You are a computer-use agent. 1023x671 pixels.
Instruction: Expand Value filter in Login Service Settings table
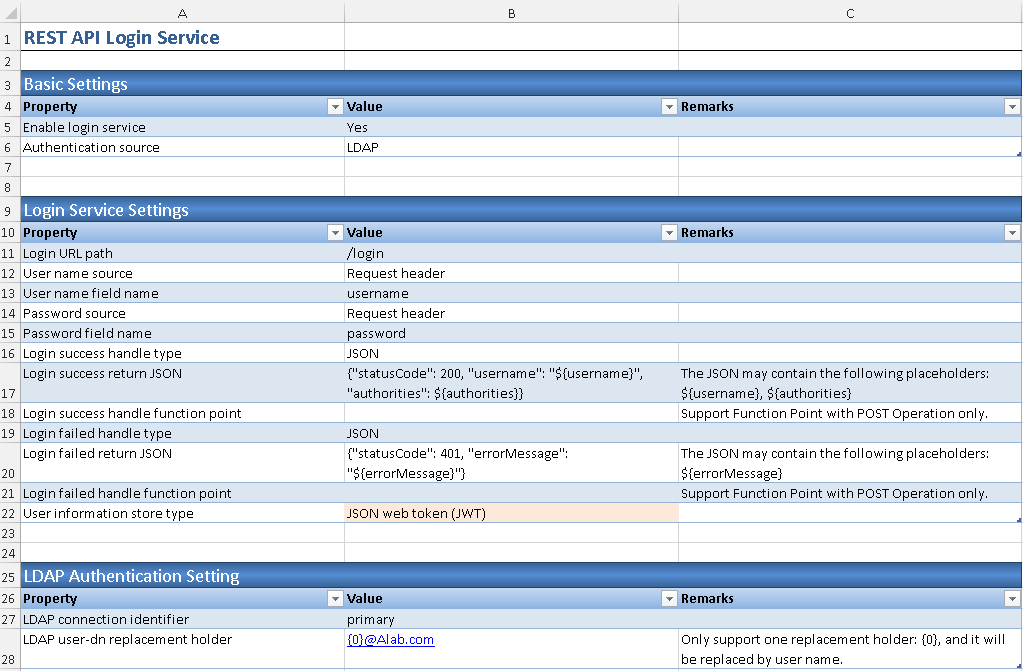tap(668, 233)
